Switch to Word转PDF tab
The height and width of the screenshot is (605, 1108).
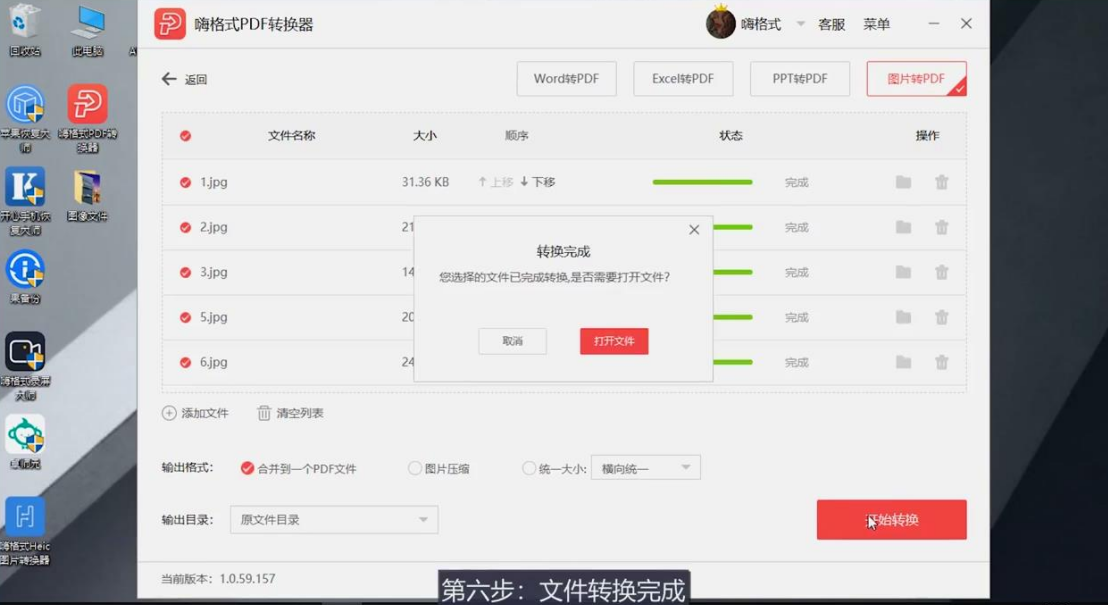pyautogui.click(x=566, y=78)
